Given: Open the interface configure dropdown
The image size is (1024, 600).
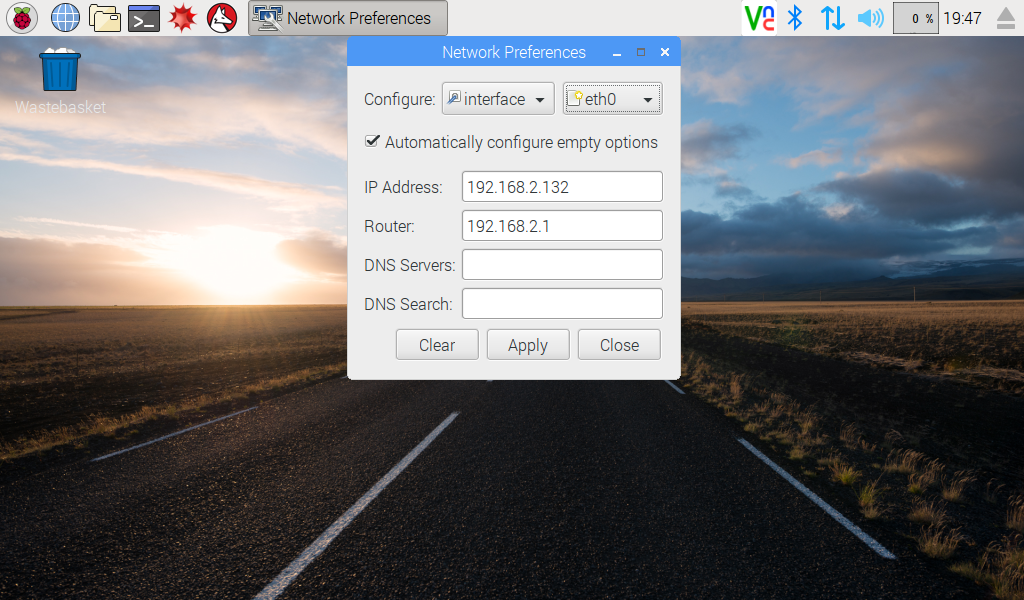Looking at the screenshot, I should 498,99.
